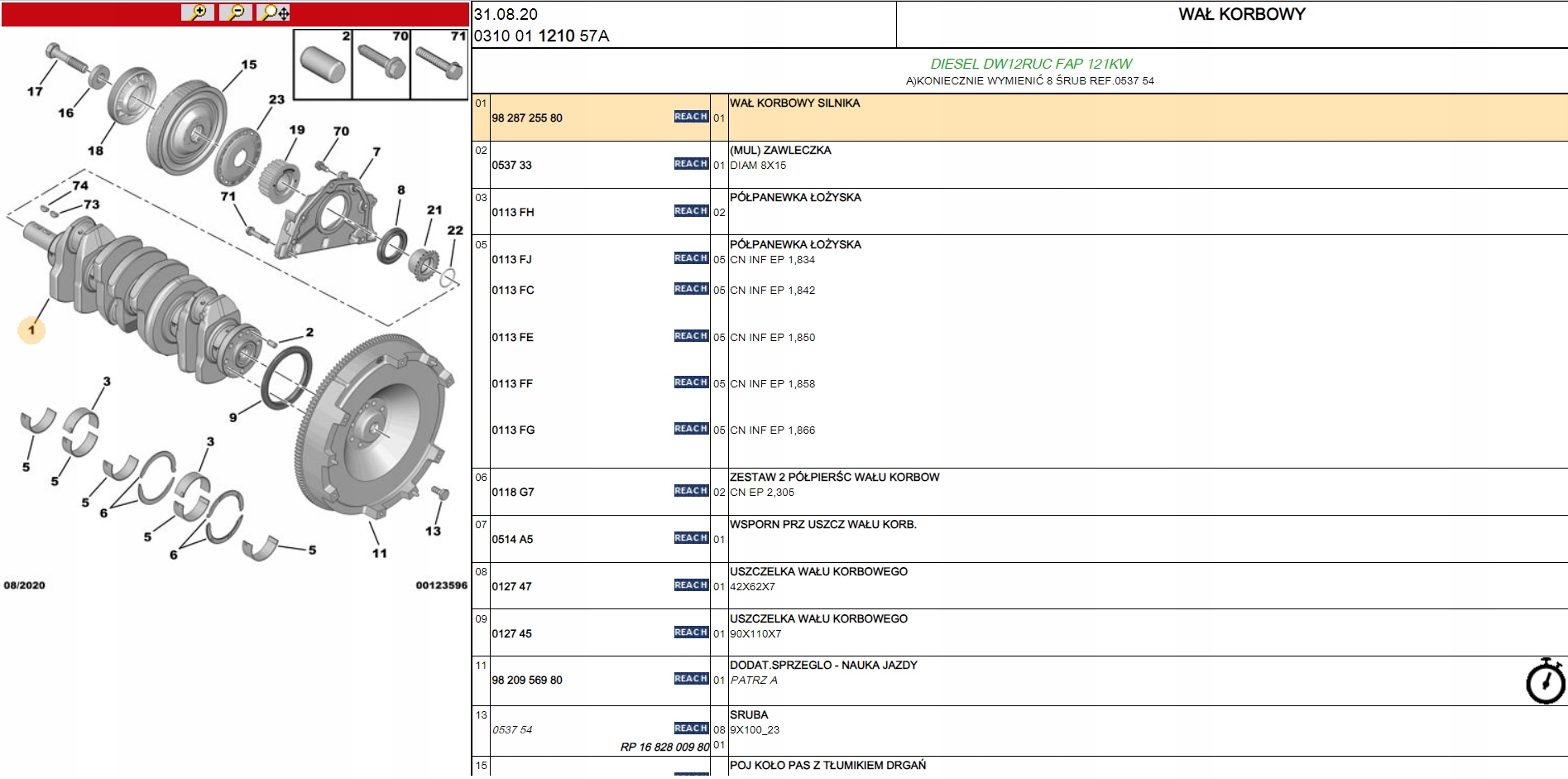Viewport: 1568px width, 779px height.
Task: Open REACH badge for part 0537 33
Action: click(x=691, y=164)
